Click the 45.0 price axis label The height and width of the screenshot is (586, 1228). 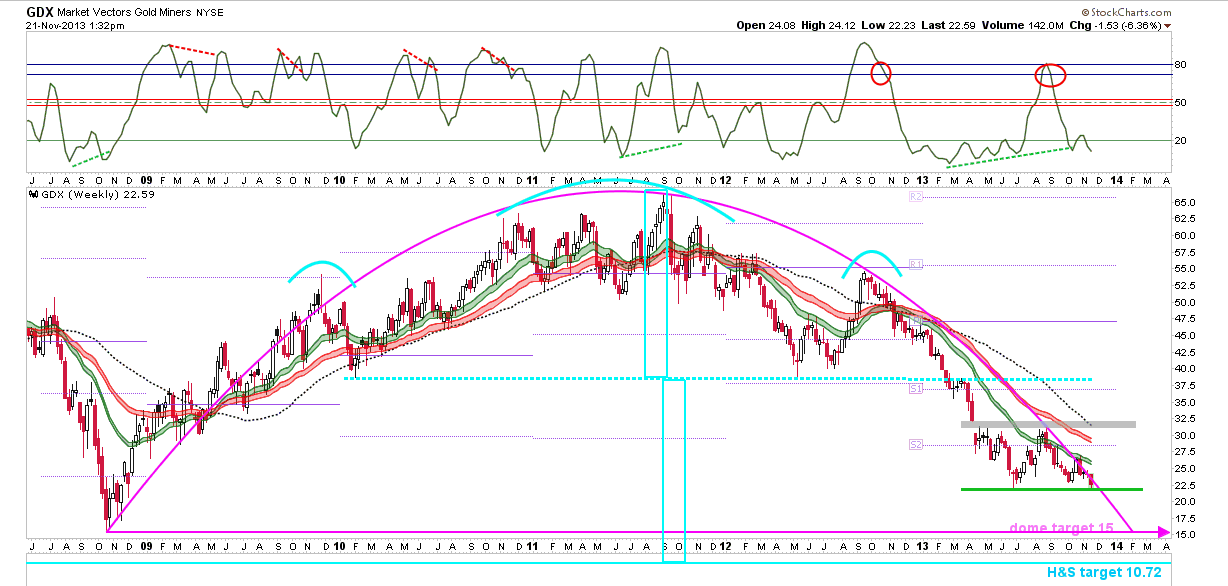click(1186, 335)
